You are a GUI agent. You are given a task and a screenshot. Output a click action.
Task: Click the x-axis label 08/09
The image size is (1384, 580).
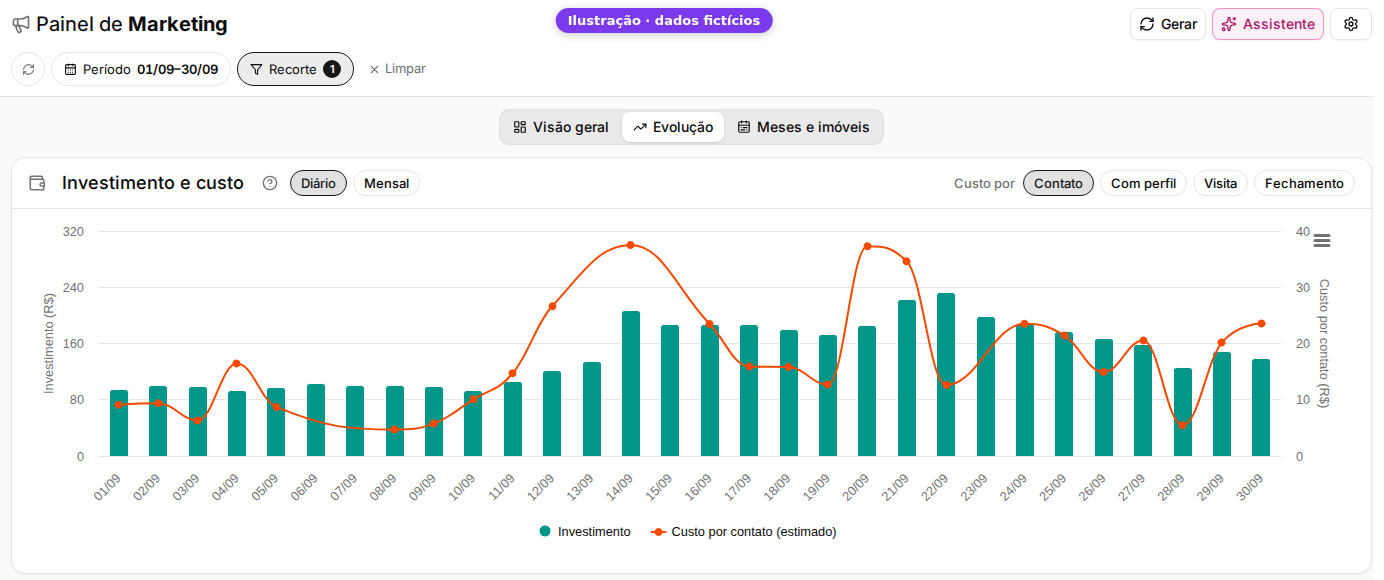coord(384,488)
